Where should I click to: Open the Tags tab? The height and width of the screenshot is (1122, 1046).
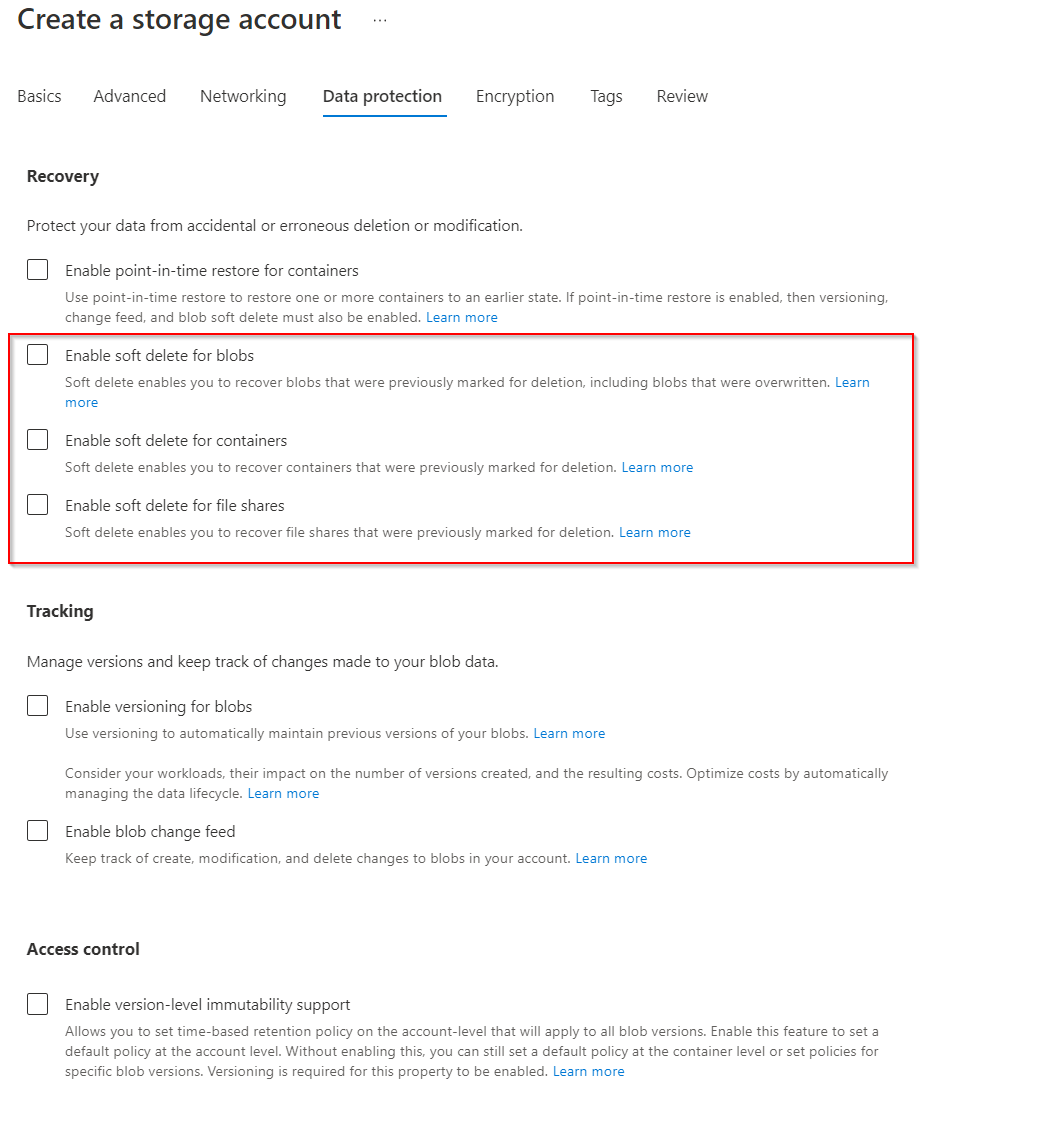tap(606, 96)
